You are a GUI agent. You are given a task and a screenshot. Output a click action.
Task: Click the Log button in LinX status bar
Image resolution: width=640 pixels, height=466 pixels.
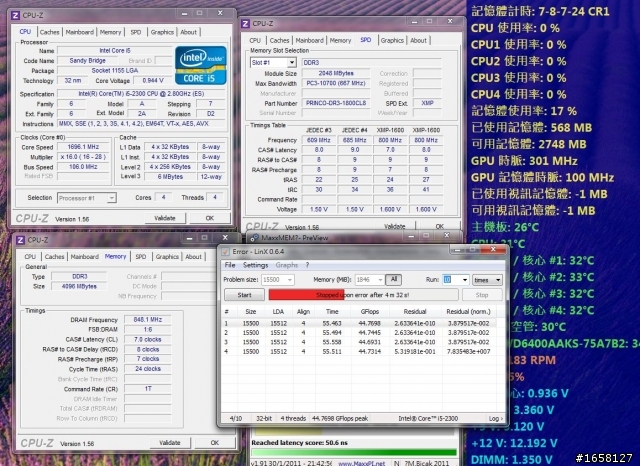coord(495,419)
